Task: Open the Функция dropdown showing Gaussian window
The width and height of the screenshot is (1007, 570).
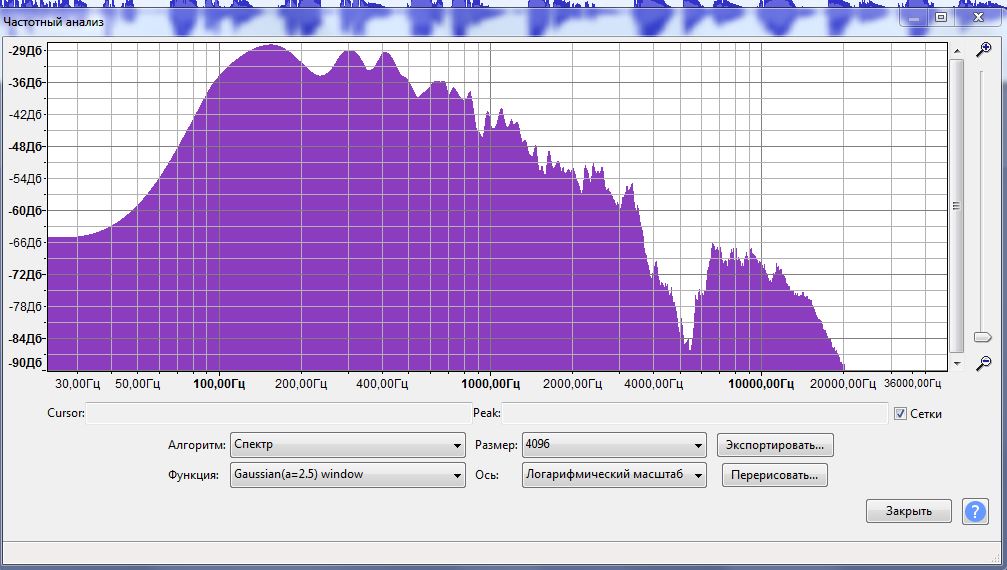Action: click(x=347, y=475)
